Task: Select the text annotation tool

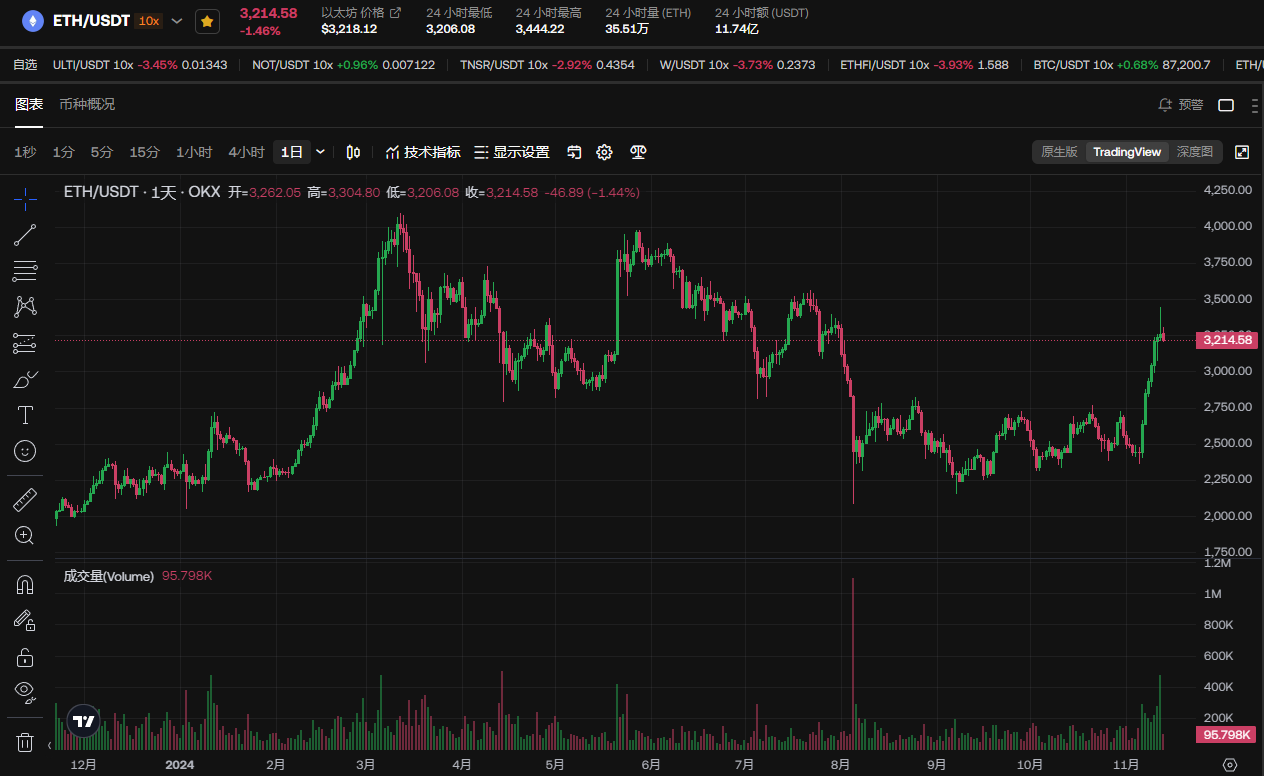Action: 25,414
